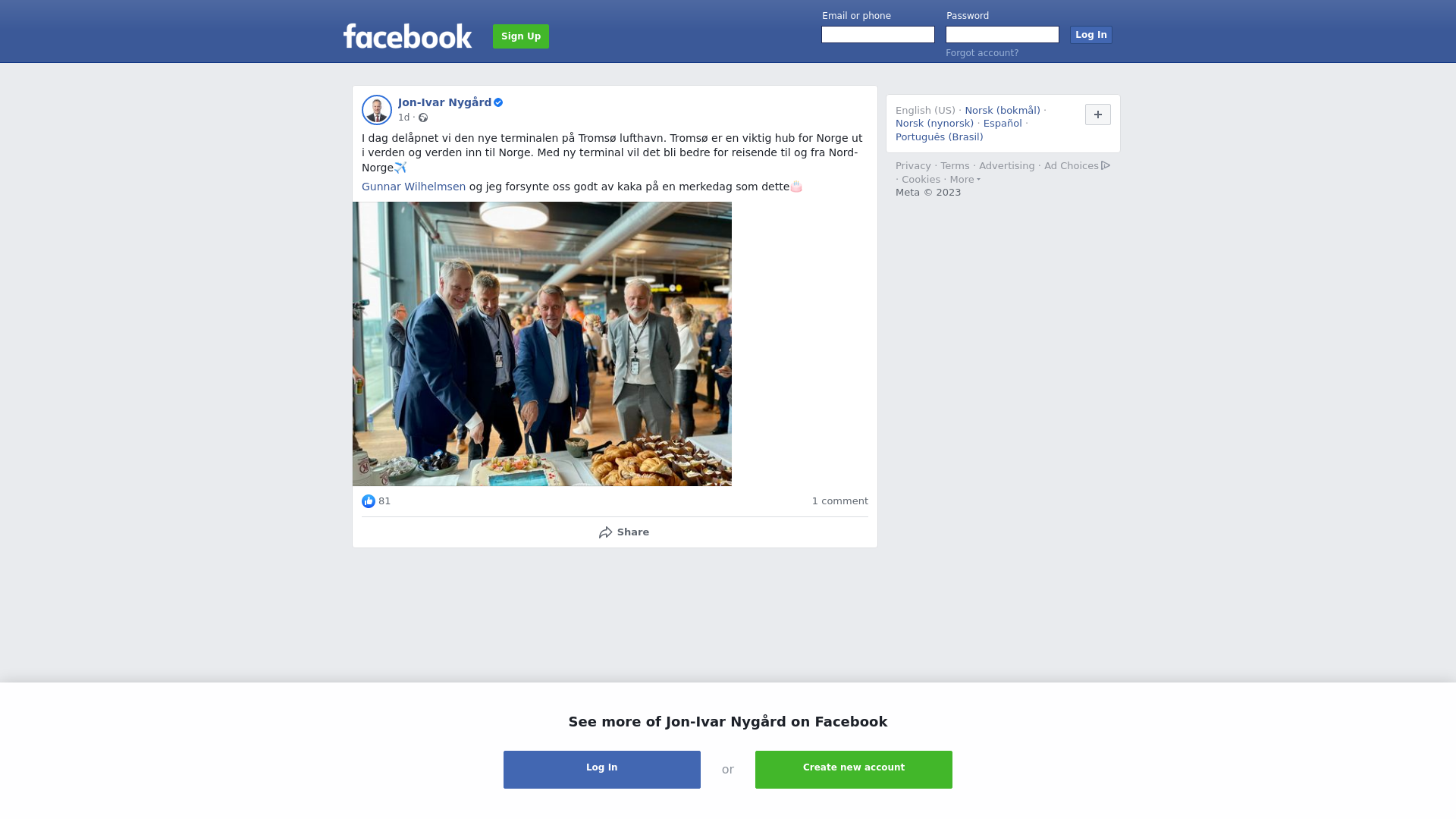Expand the More footer dropdown

pyautogui.click(x=965, y=180)
